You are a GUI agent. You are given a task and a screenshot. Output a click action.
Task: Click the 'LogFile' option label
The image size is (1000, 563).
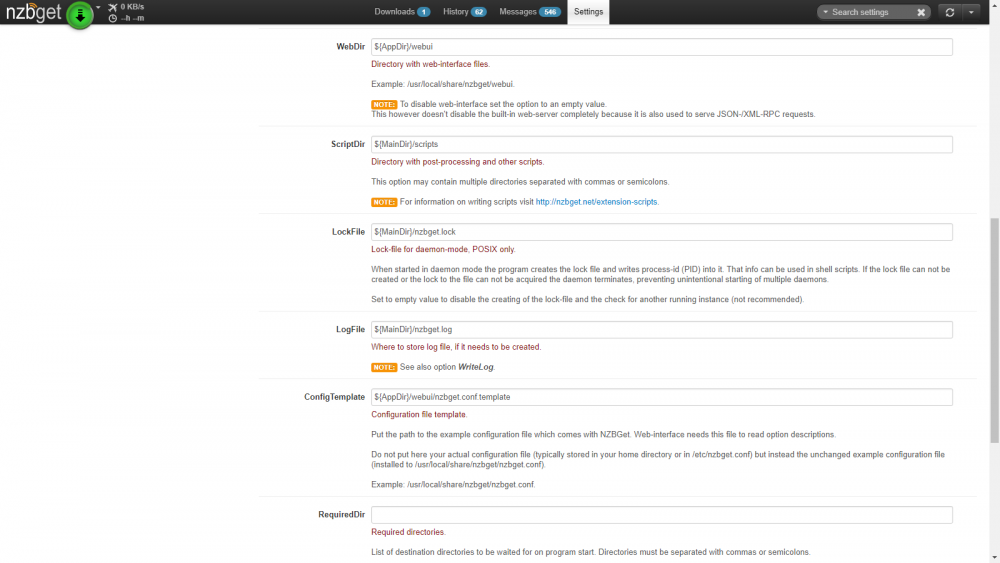(x=350, y=329)
